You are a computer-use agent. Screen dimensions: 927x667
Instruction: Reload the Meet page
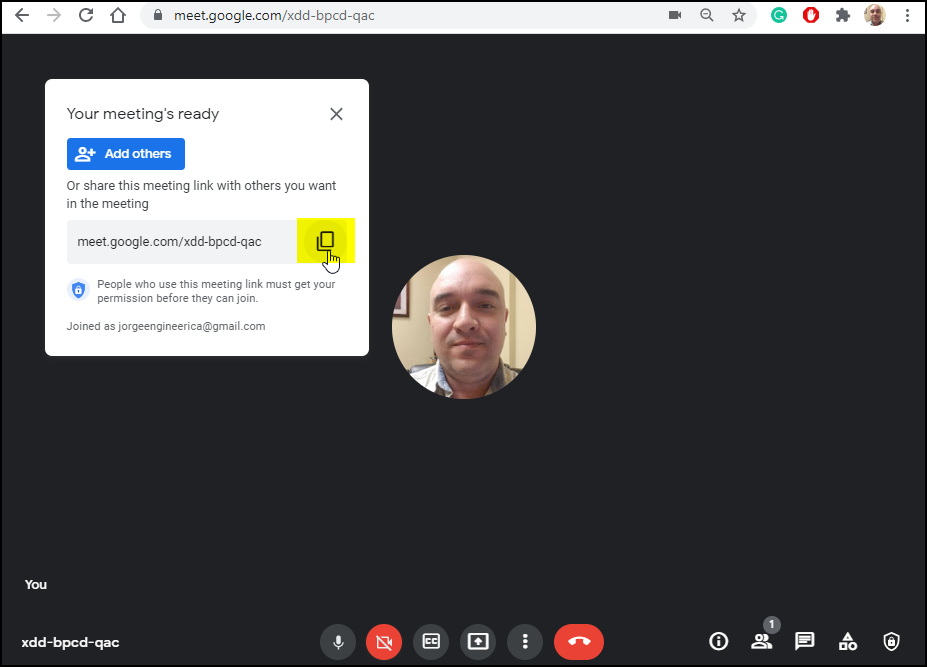tap(86, 15)
